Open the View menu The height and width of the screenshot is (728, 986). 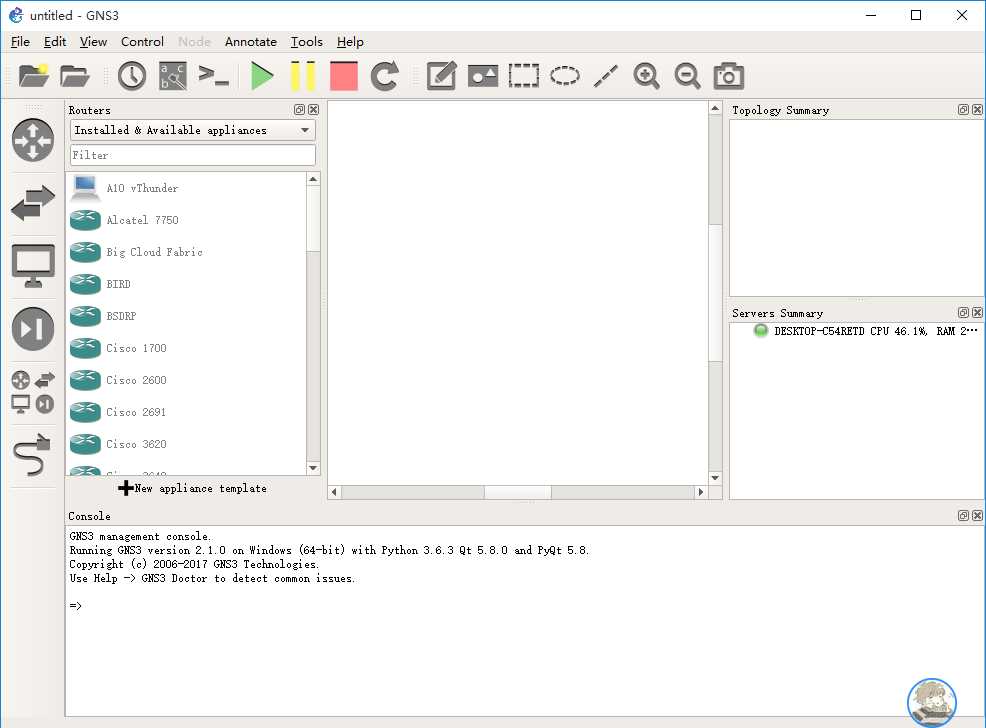pos(93,41)
